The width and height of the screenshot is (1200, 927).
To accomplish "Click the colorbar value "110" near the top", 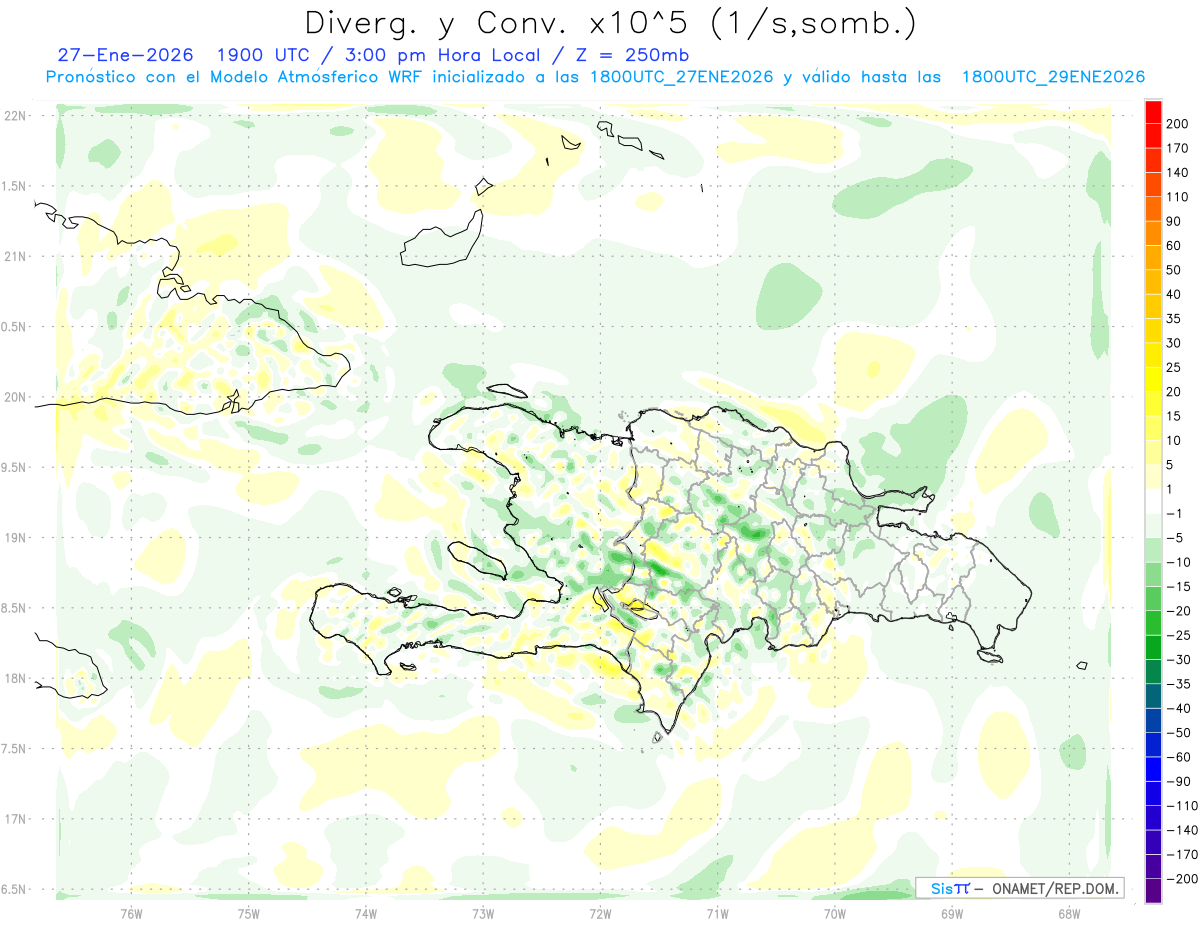I will pos(1178,197).
